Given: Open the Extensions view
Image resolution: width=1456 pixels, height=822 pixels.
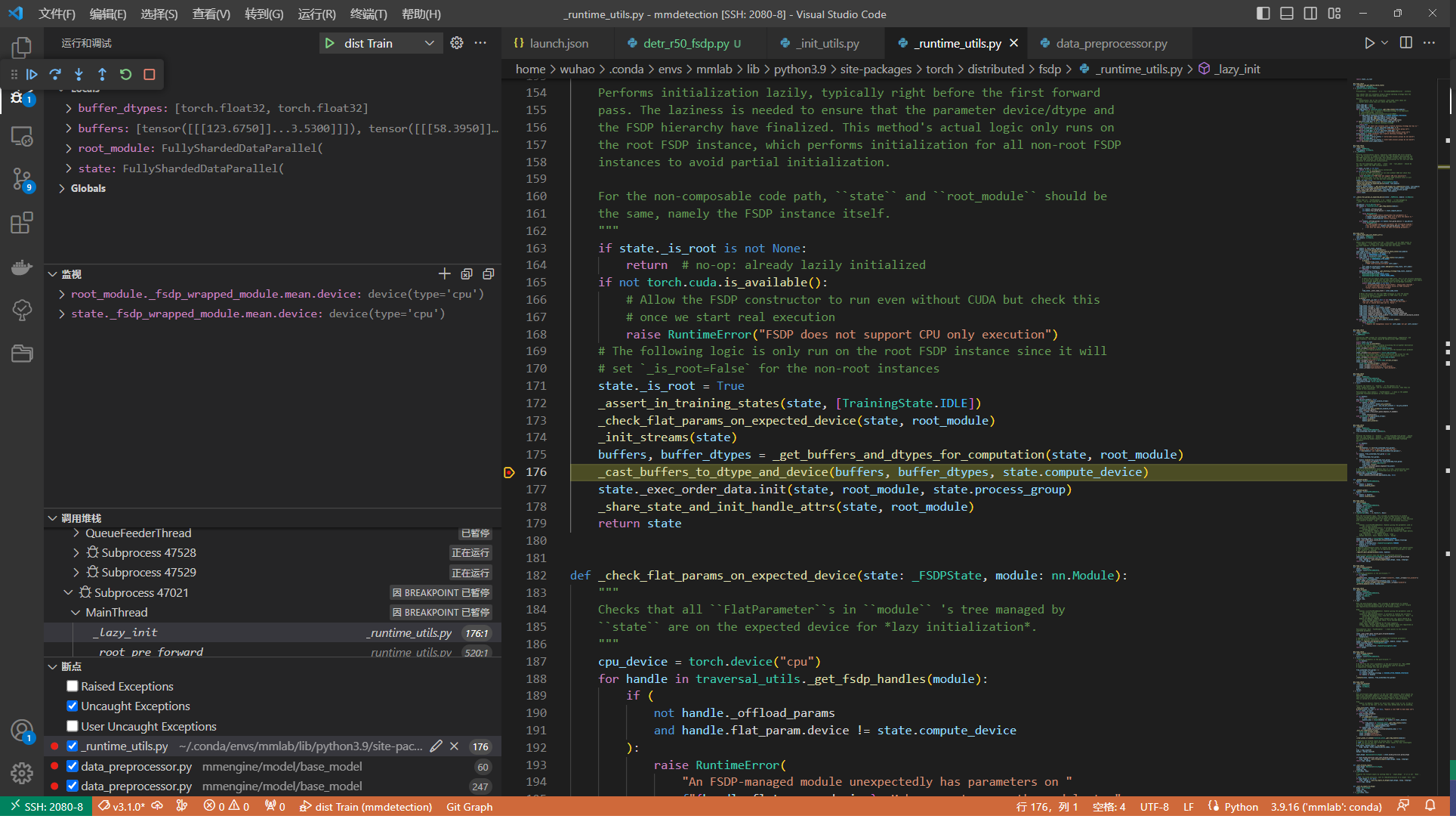Looking at the screenshot, I should (x=22, y=223).
